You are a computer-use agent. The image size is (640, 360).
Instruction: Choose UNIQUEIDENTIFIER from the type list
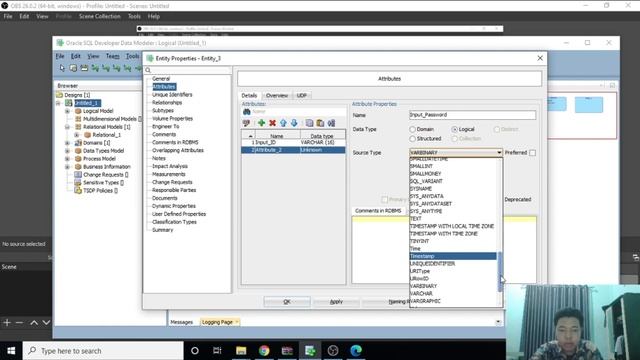point(453,264)
